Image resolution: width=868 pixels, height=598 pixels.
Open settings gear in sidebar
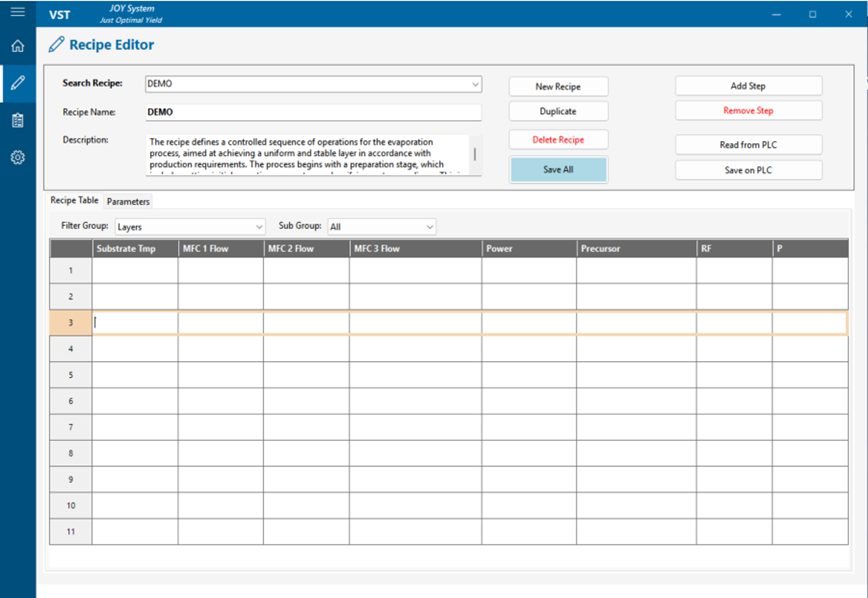tap(18, 157)
